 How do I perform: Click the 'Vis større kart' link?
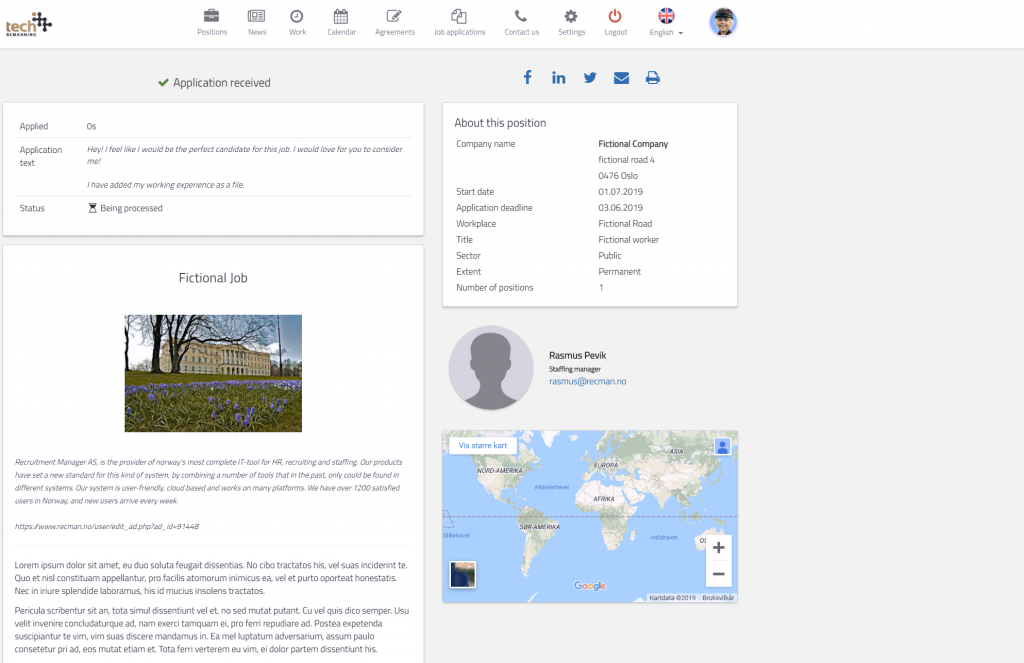pyautogui.click(x=483, y=445)
